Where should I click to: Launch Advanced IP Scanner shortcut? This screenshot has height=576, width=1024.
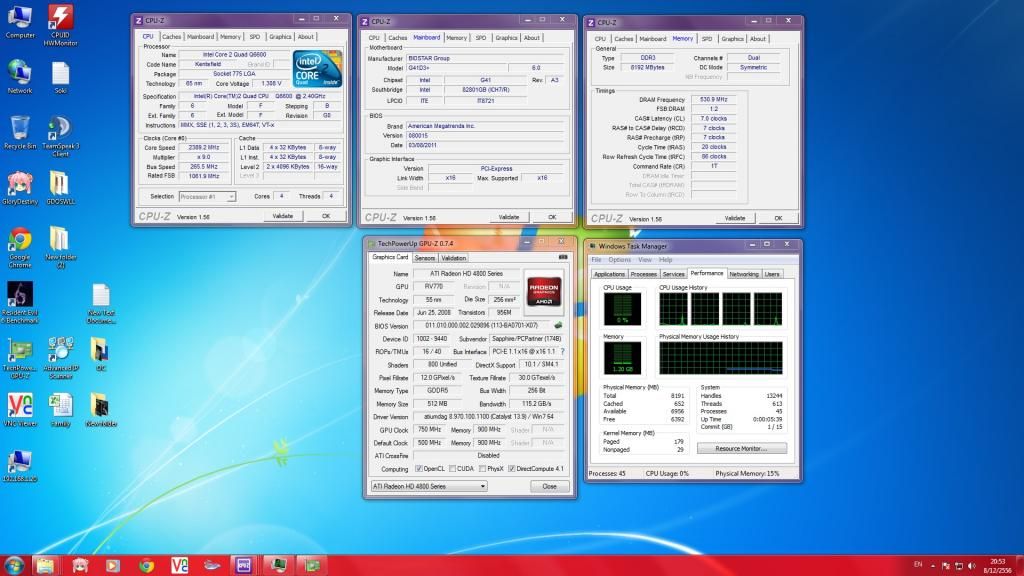pyautogui.click(x=60, y=358)
